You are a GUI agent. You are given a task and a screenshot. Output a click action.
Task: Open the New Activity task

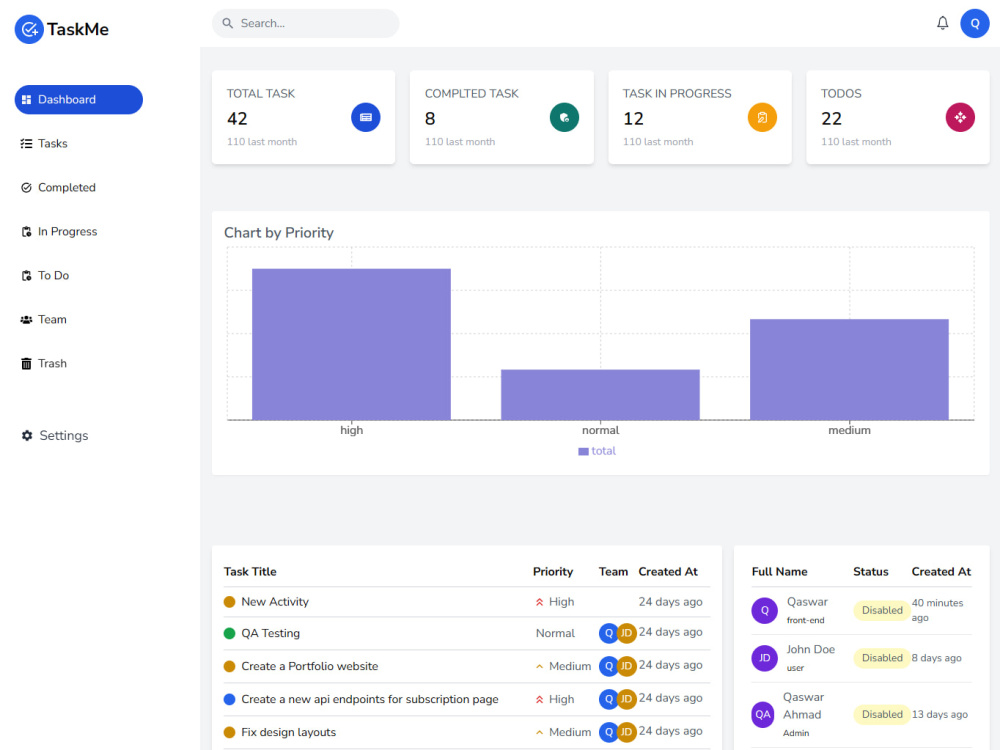tap(276, 602)
